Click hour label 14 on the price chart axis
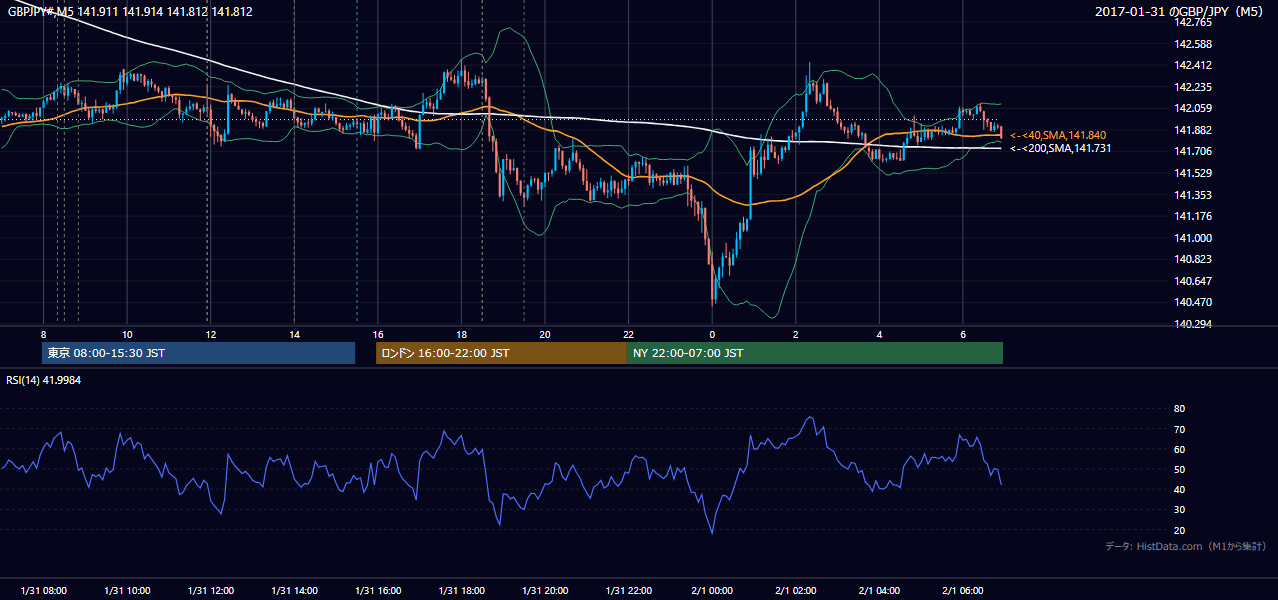The image size is (1278, 600). click(294, 334)
